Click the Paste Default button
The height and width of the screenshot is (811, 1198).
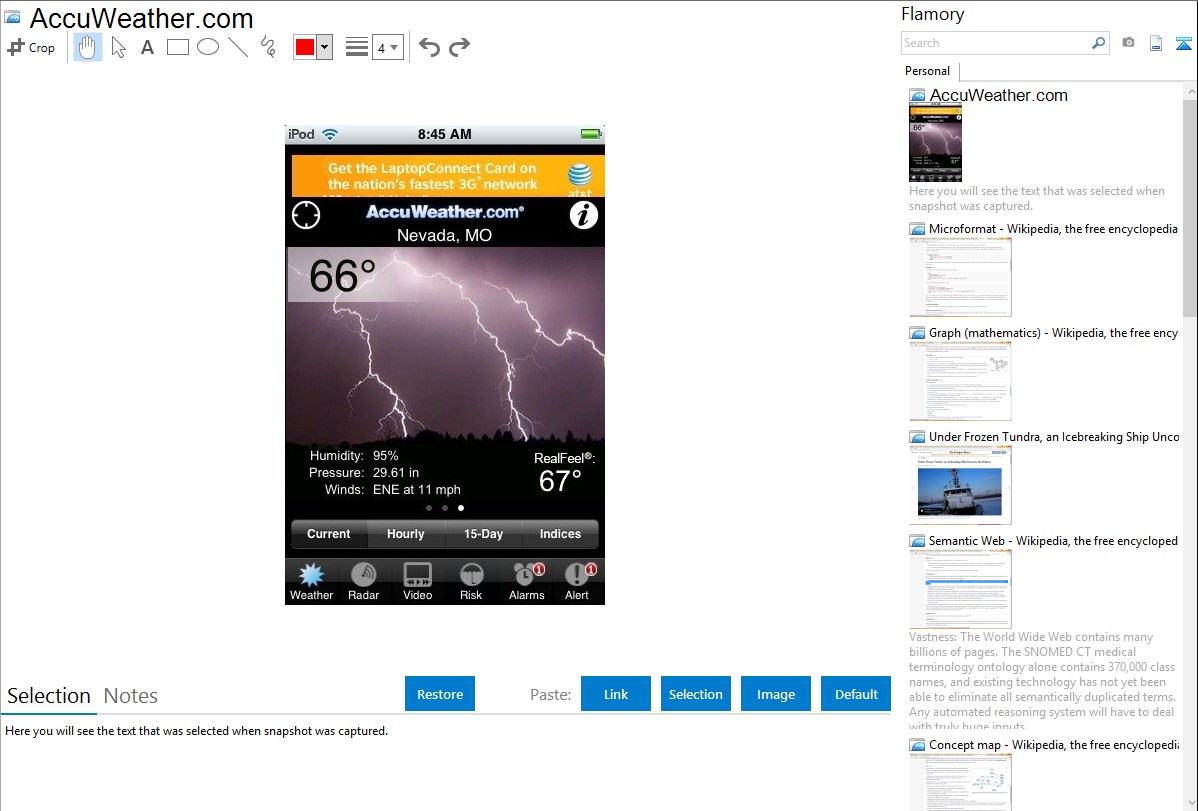856,694
